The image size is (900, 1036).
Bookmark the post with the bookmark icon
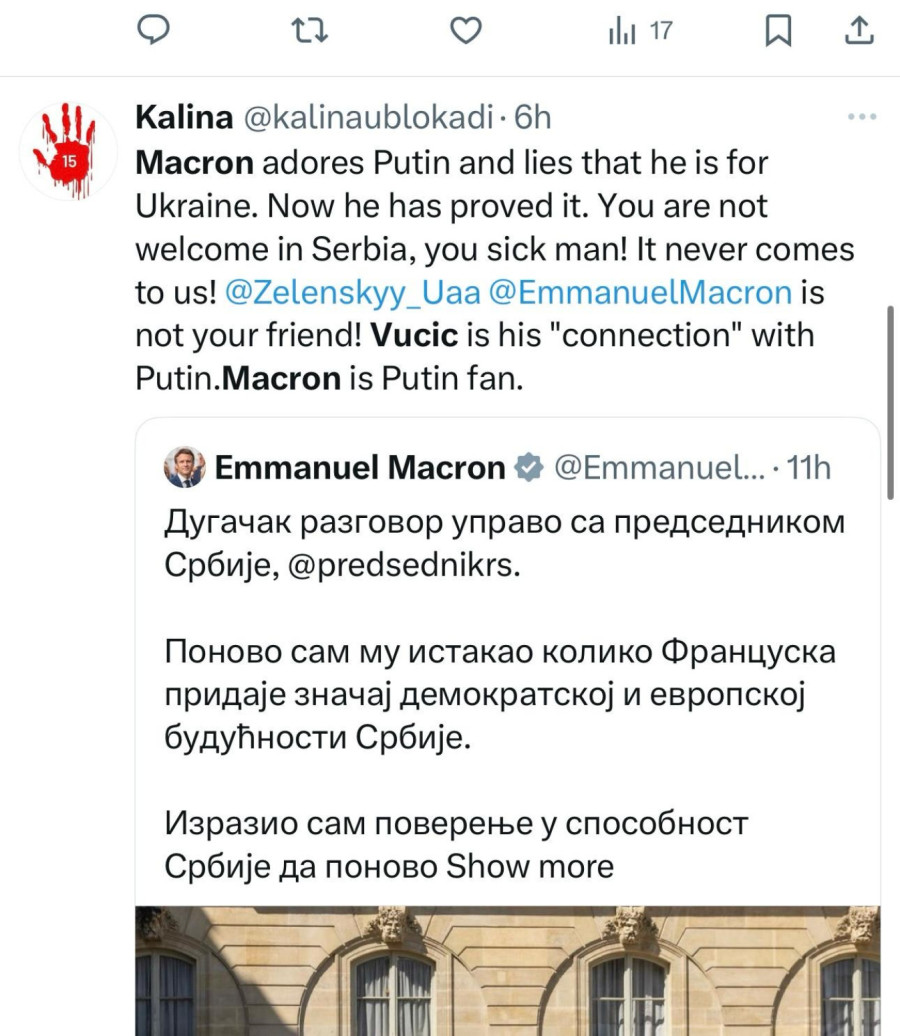pos(777,32)
